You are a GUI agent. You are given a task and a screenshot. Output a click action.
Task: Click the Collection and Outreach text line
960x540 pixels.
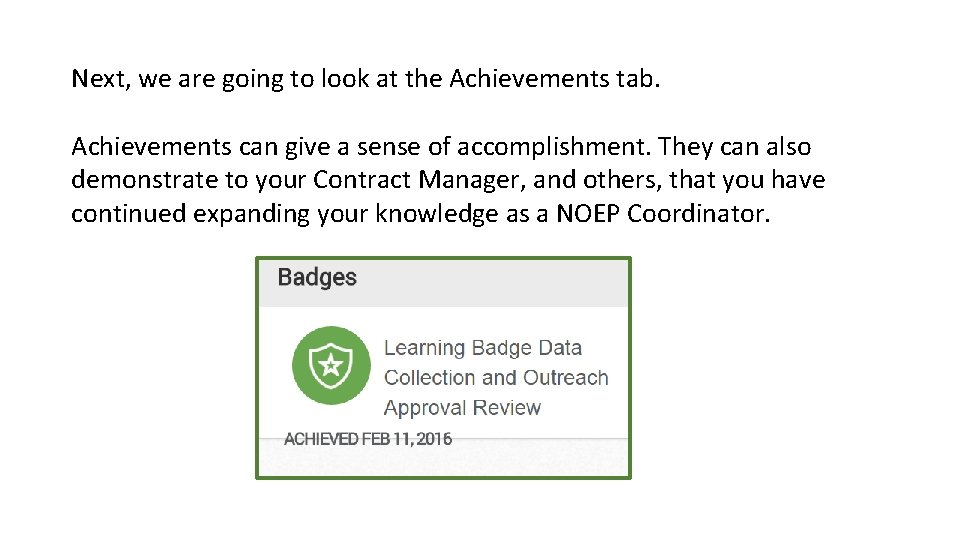(x=496, y=378)
